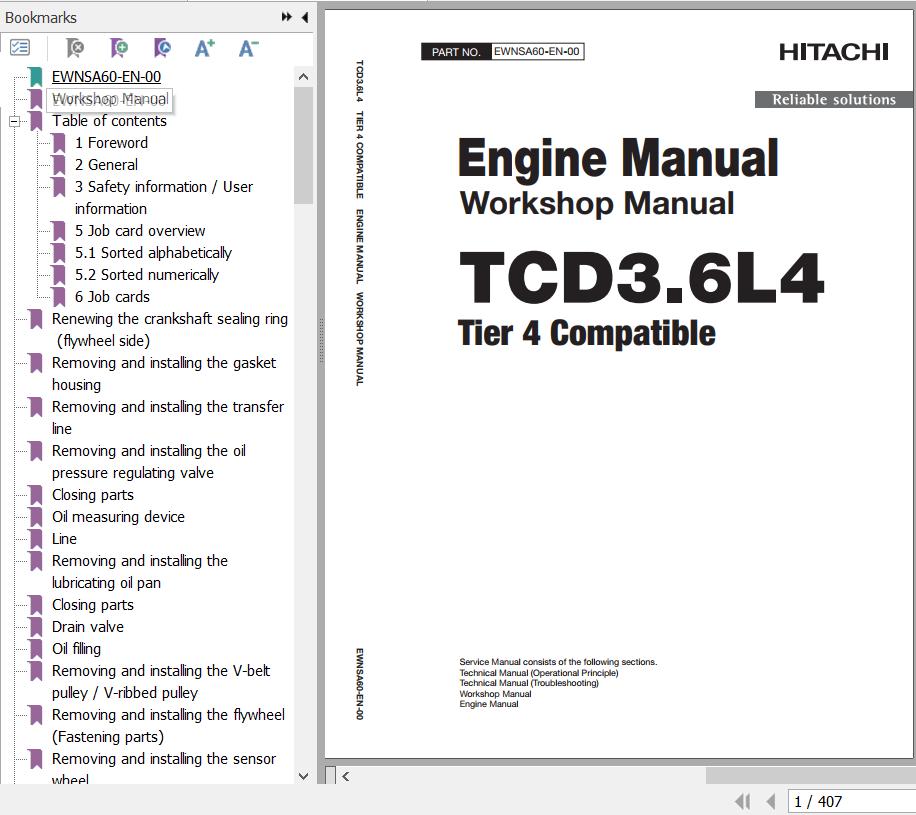
Task: Click the bookmark icon beside Line
Action: [36, 539]
